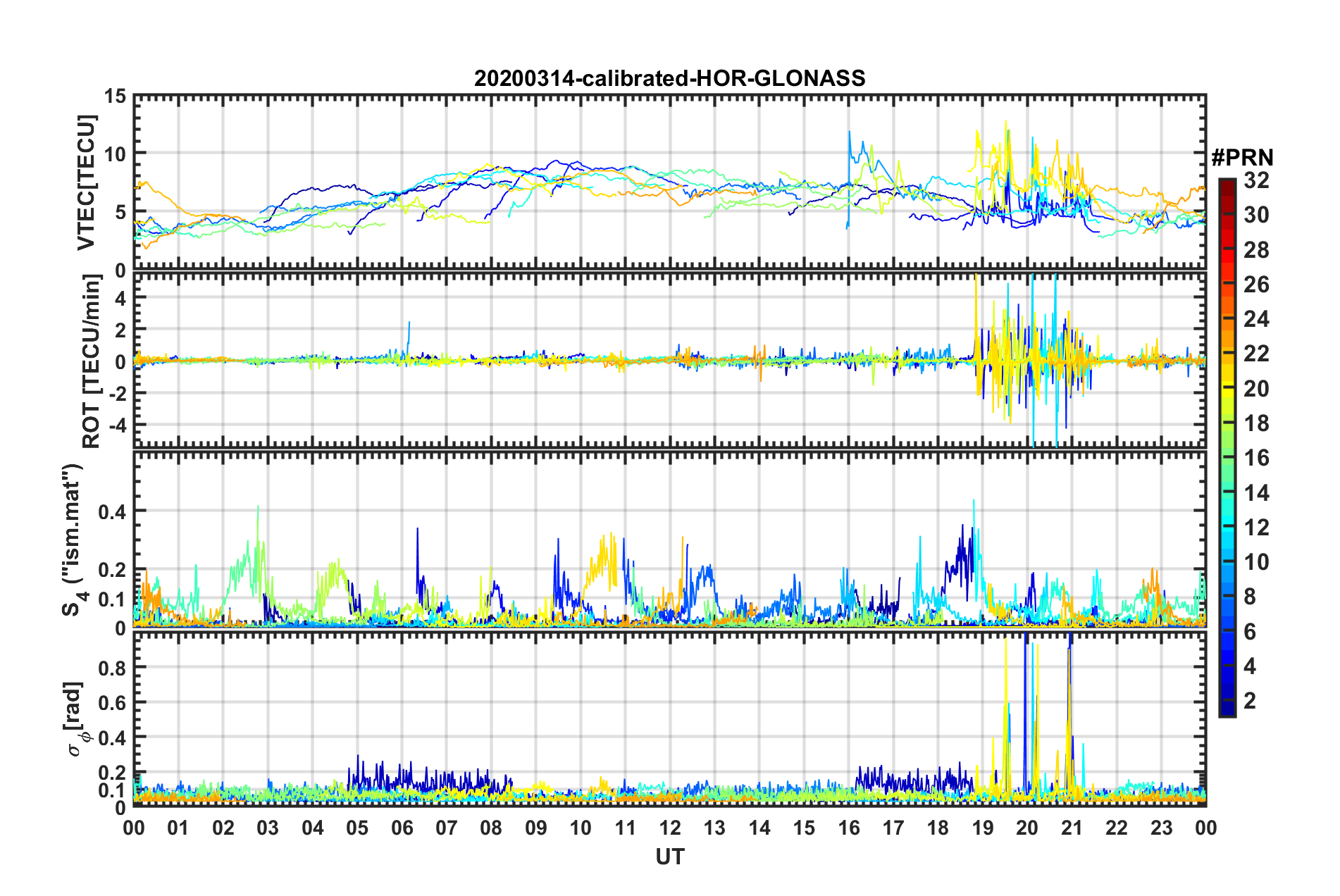Click the sigma-phi "[rad]" y-axis label
Viewport: 1340px width, 896px height.
[76, 718]
